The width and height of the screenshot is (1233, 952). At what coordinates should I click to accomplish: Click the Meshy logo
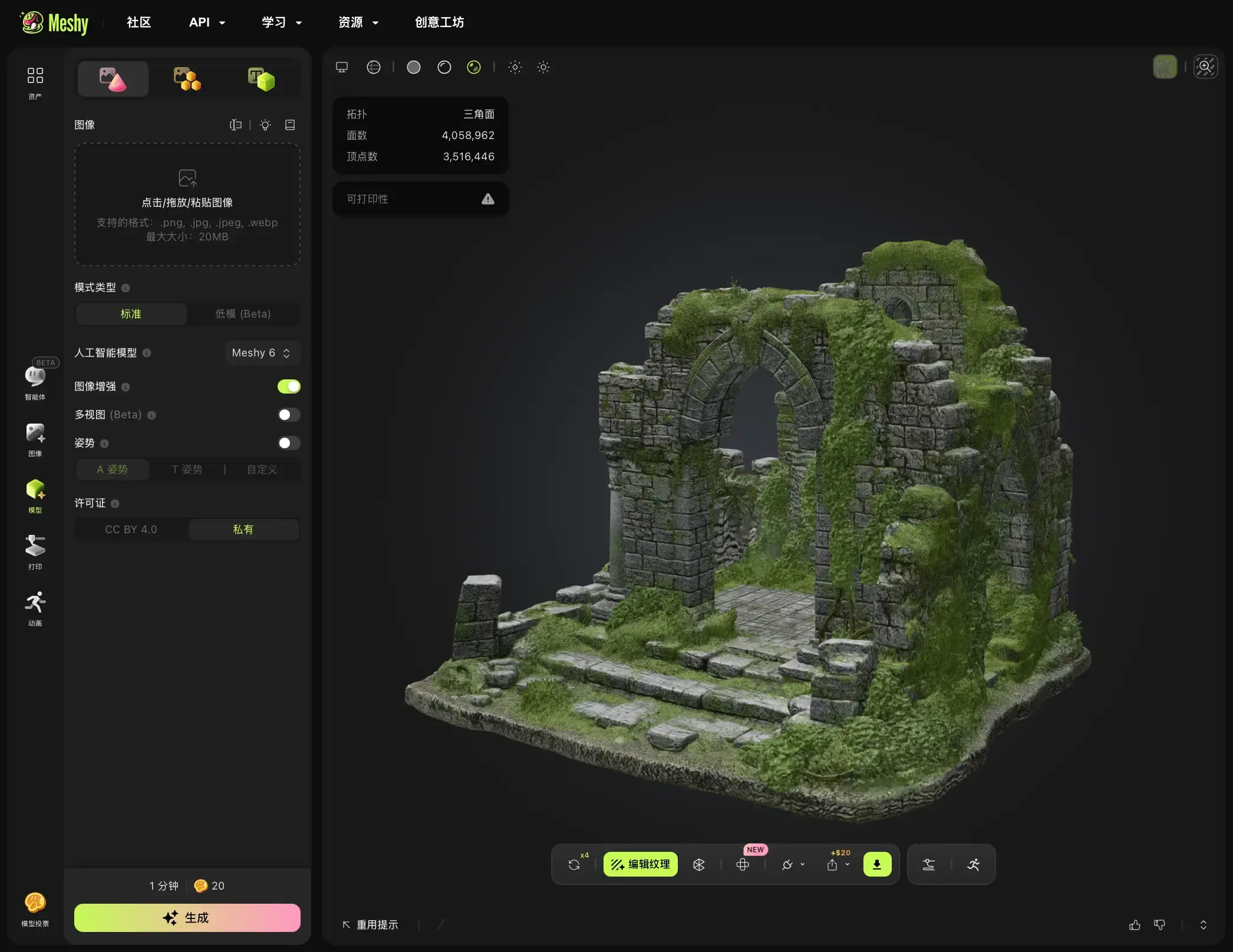click(54, 23)
